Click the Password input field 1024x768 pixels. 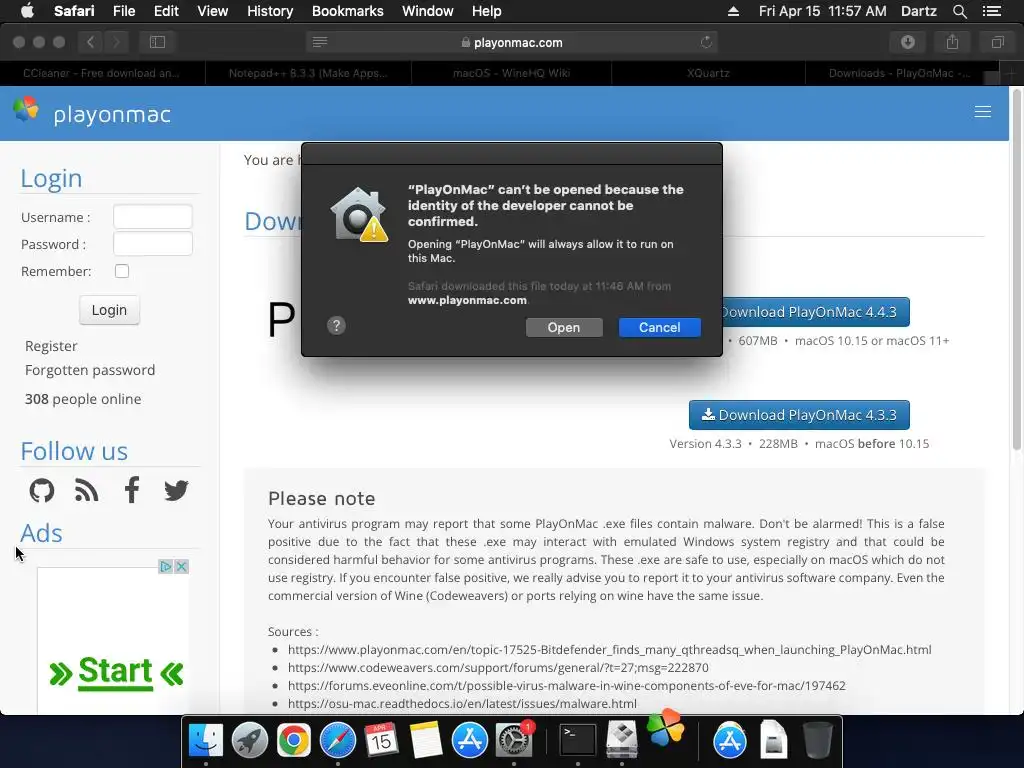(153, 244)
